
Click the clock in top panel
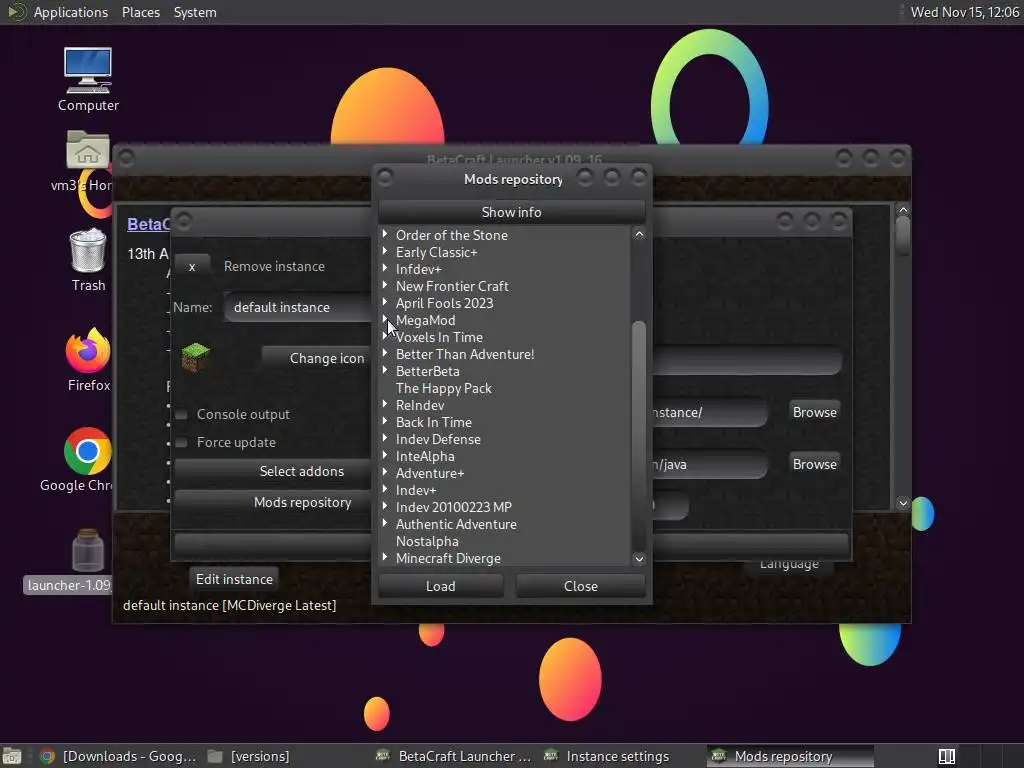(964, 12)
